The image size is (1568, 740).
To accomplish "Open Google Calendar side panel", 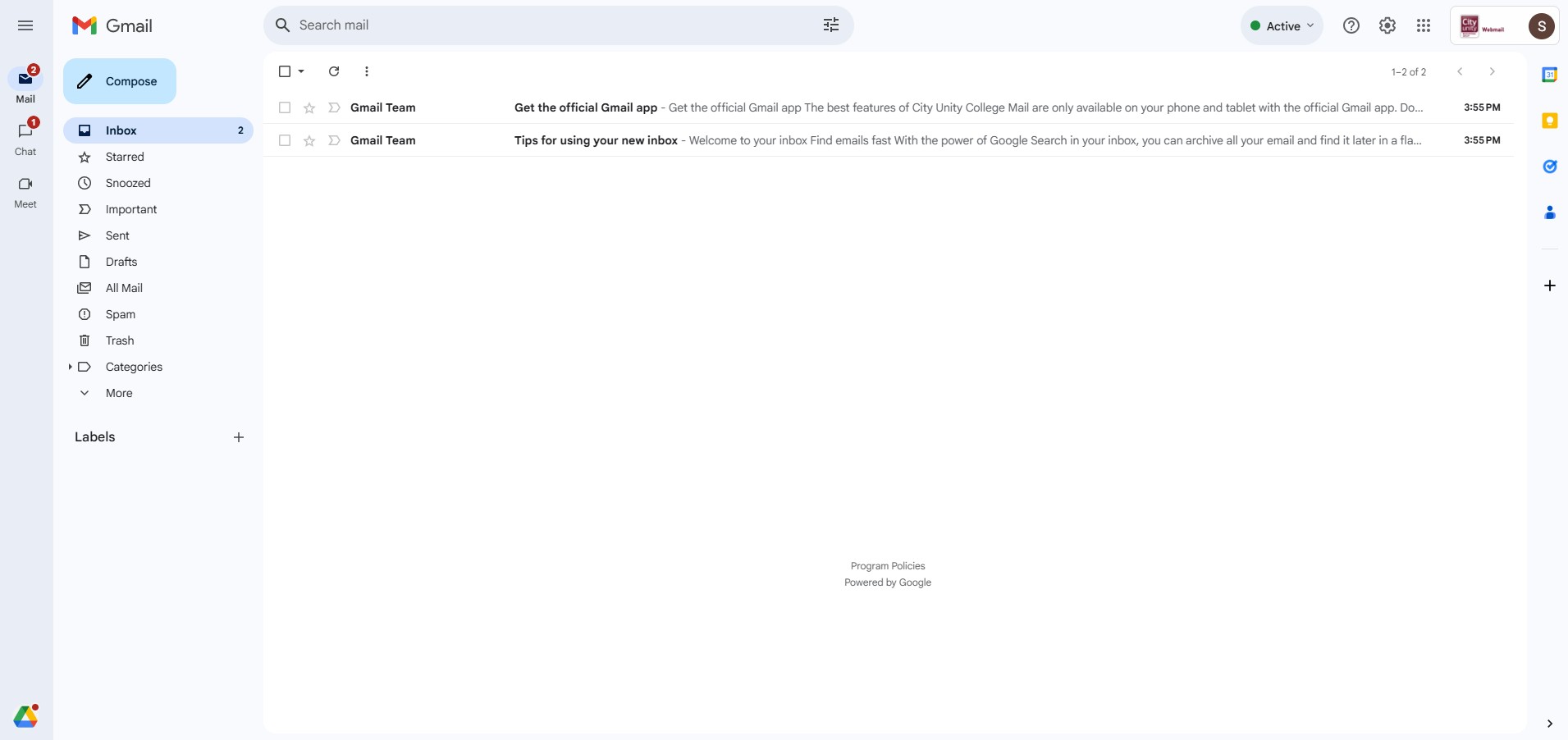I will (1549, 75).
